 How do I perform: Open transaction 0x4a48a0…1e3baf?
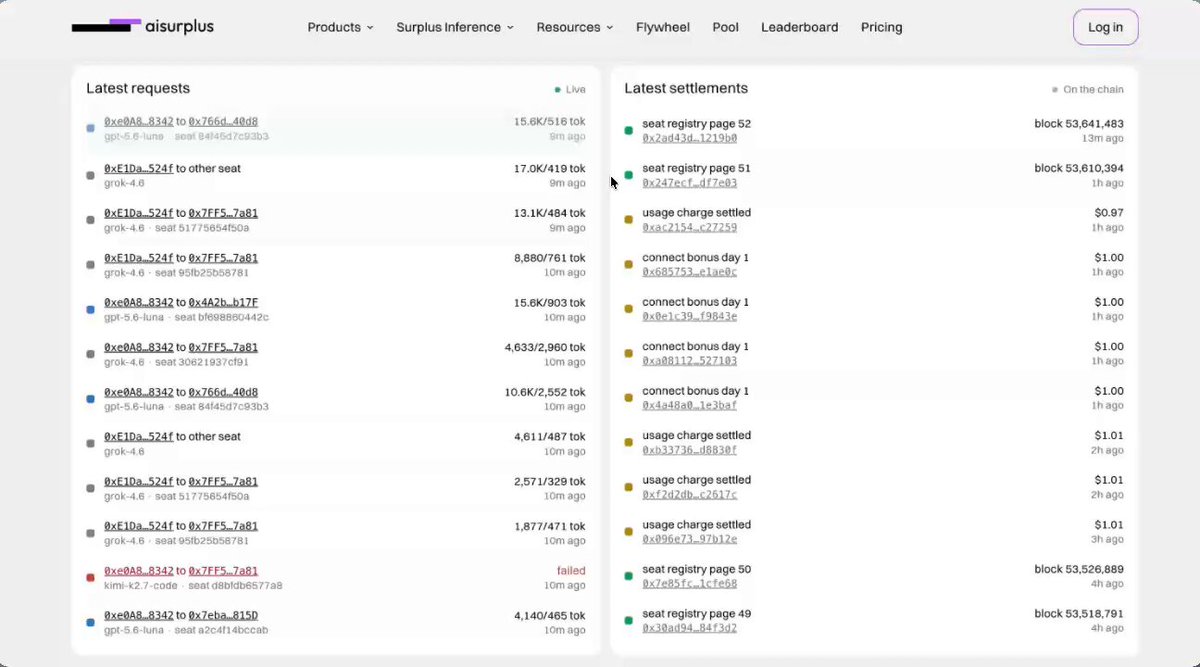(689, 405)
